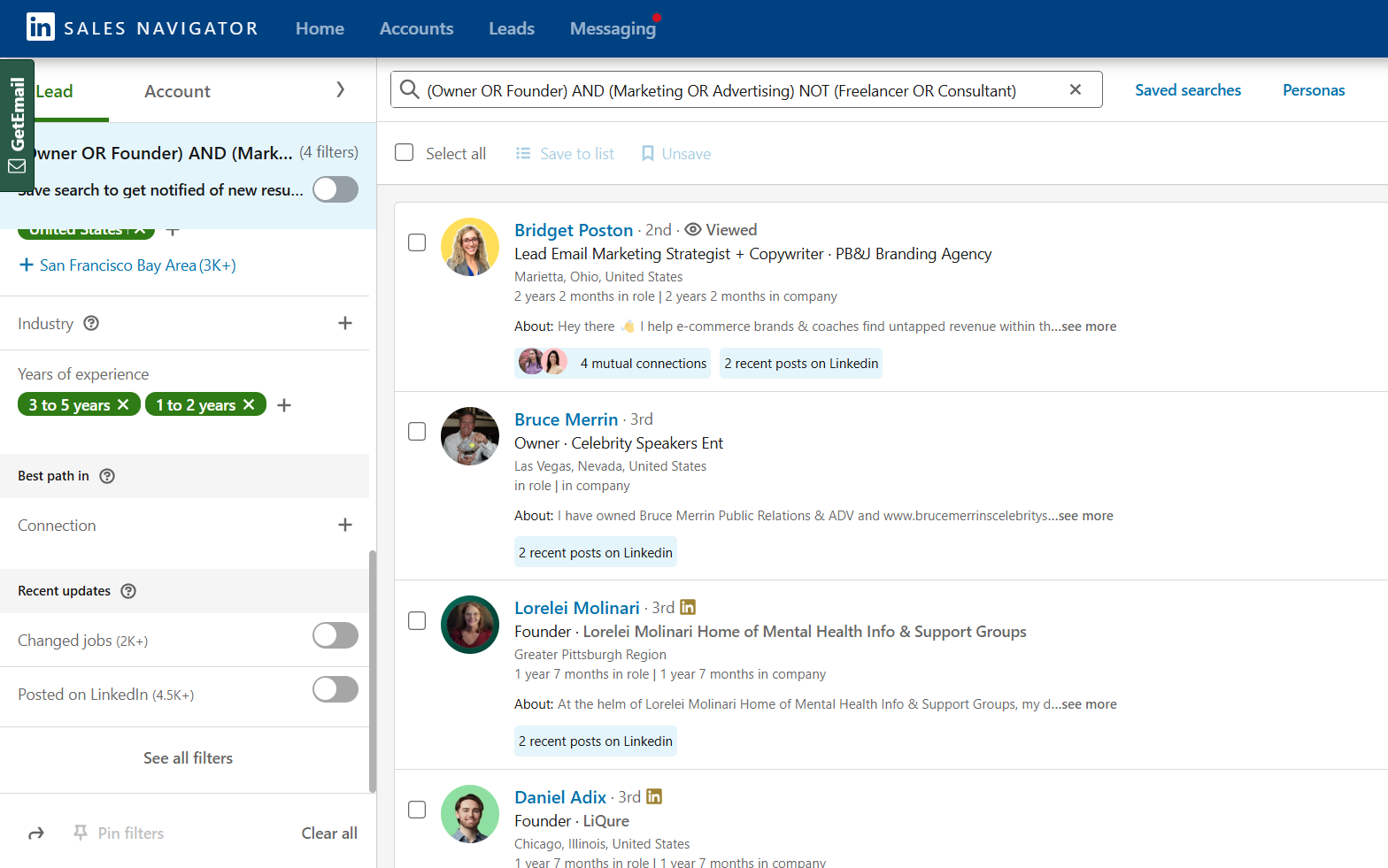
Task: Open Bruce Merrin's profile name link
Action: coord(566,419)
